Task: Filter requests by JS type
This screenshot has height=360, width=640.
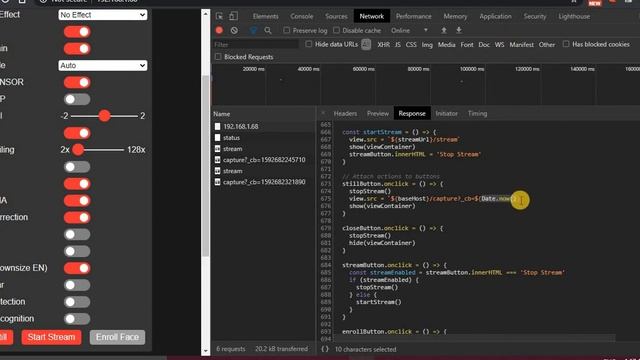Action: tap(398, 44)
